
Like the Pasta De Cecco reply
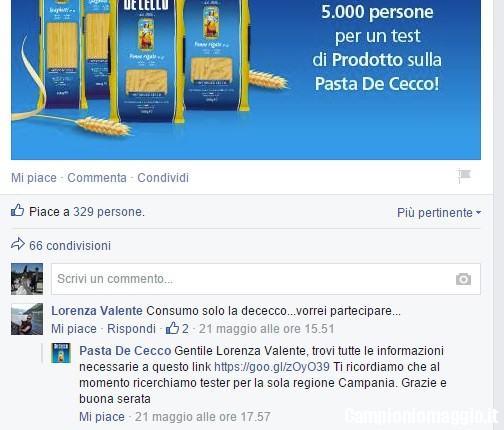(x=102, y=417)
